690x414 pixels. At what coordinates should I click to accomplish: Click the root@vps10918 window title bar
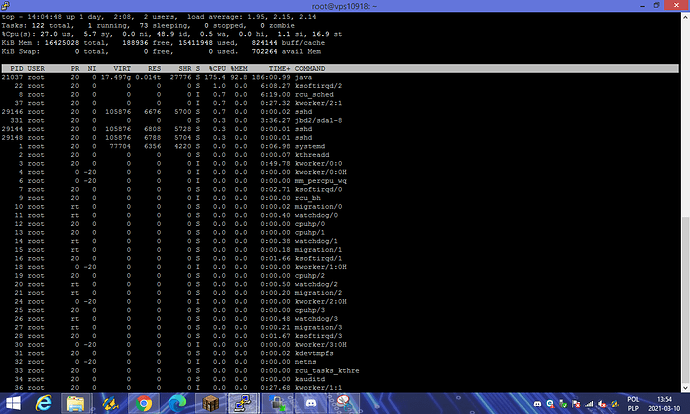tap(345, 6)
